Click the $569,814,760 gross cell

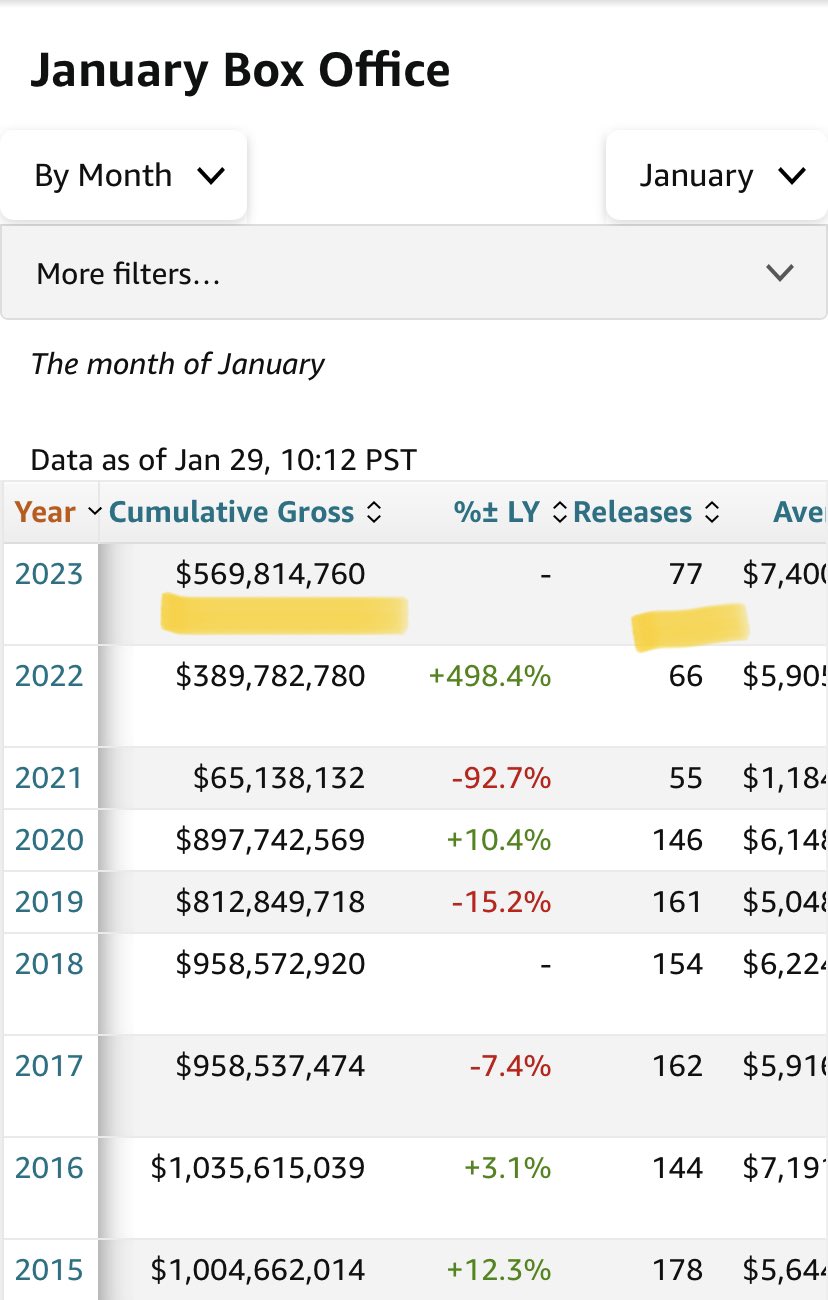point(270,574)
